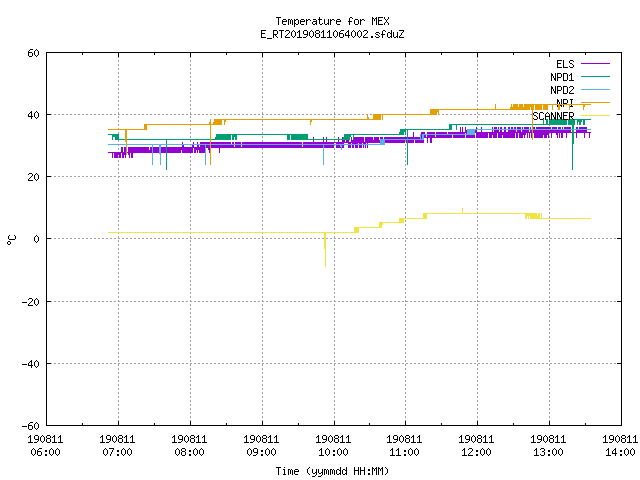Click the NPI legend label
The image size is (640, 480).
565,103
